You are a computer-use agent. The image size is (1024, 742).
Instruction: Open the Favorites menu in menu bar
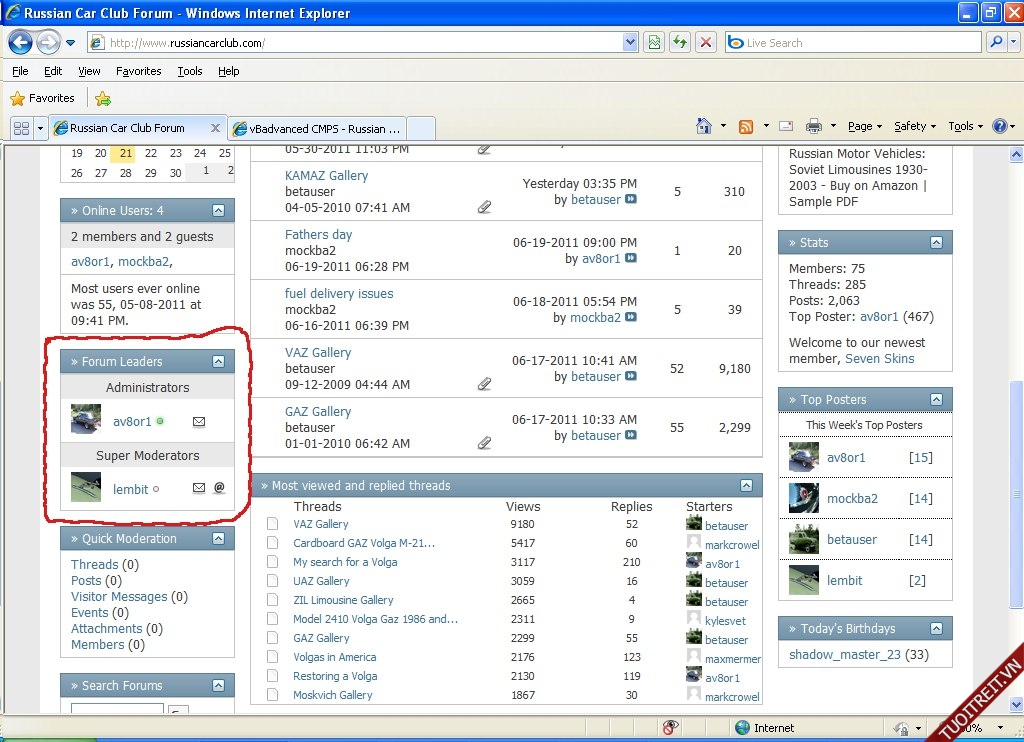pos(138,71)
